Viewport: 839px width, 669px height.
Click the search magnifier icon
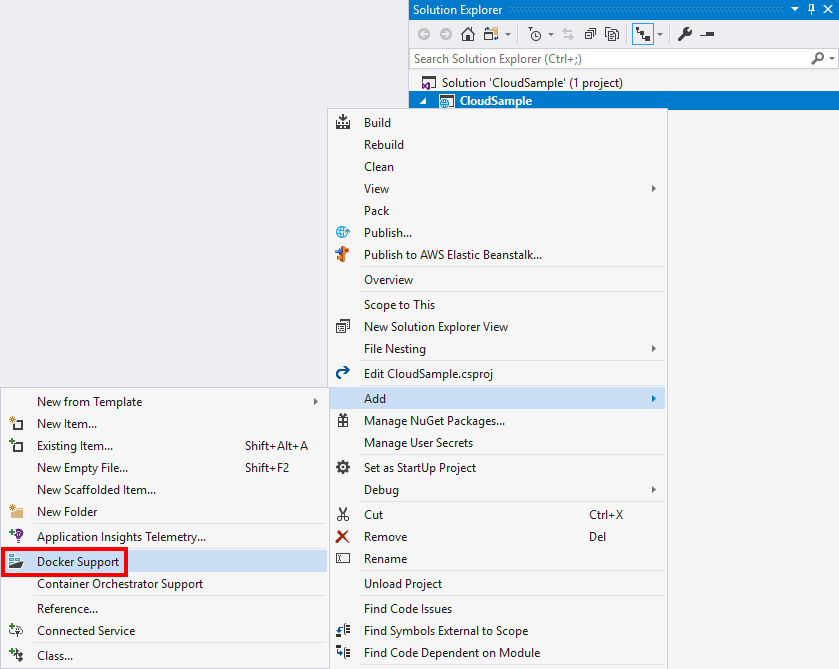pyautogui.click(x=818, y=58)
